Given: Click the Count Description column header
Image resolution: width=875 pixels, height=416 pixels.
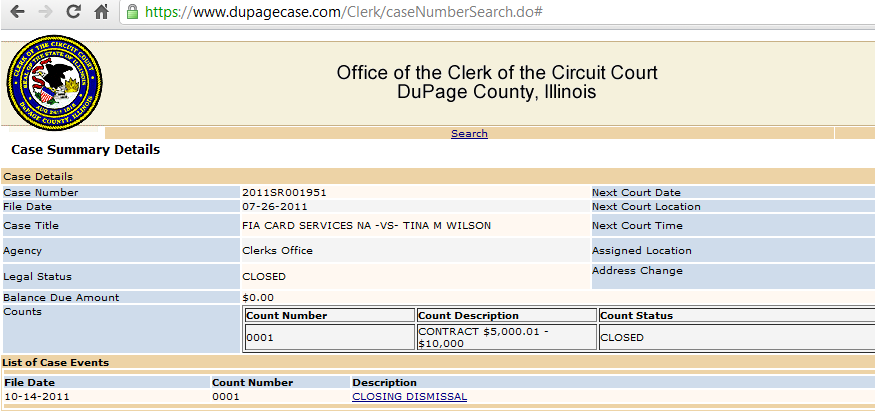Looking at the screenshot, I should [468, 315].
